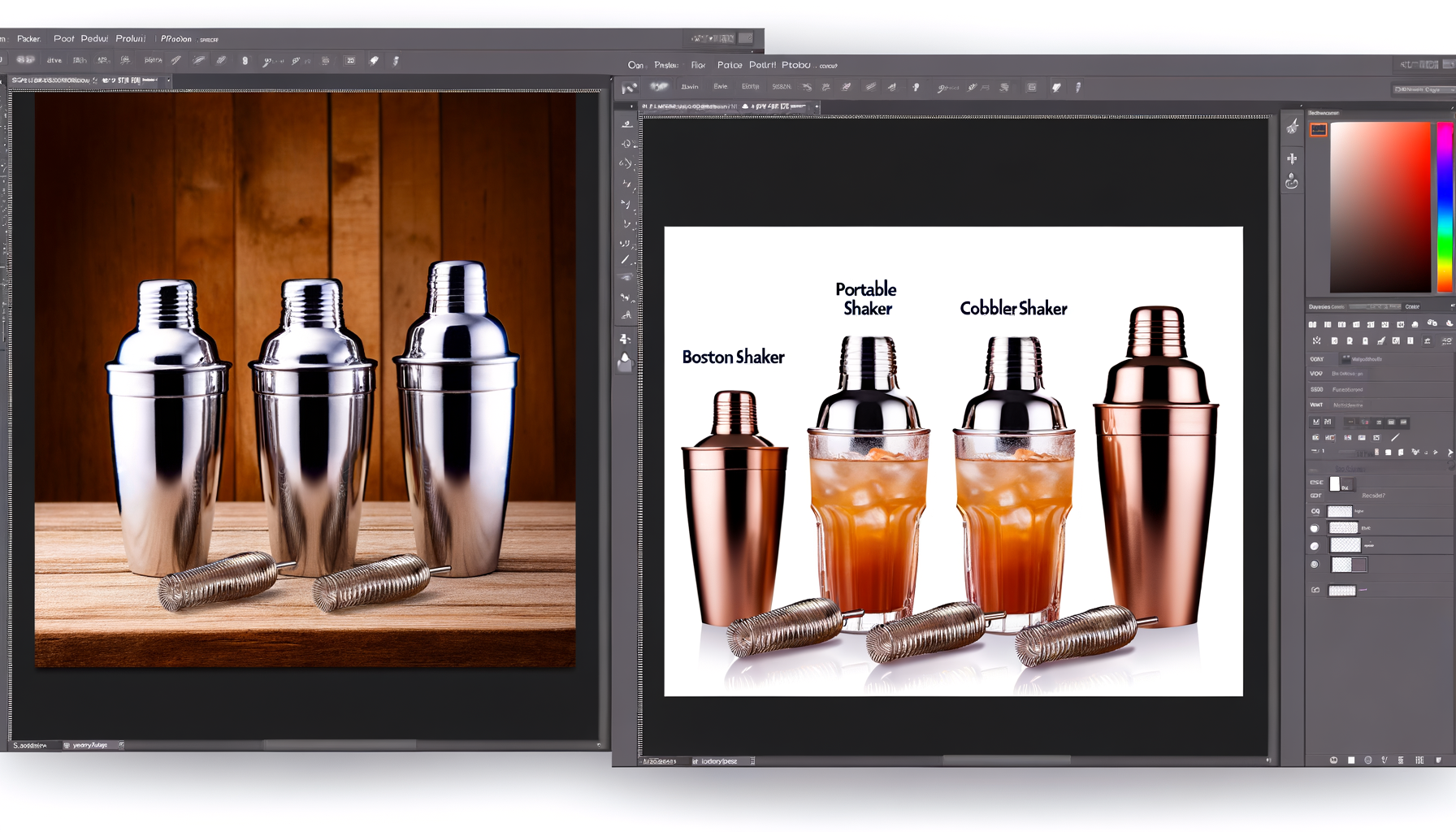Click the cross-shaped icon in the collapsed panel strip
This screenshot has width=1456, height=832.
click(x=1292, y=158)
